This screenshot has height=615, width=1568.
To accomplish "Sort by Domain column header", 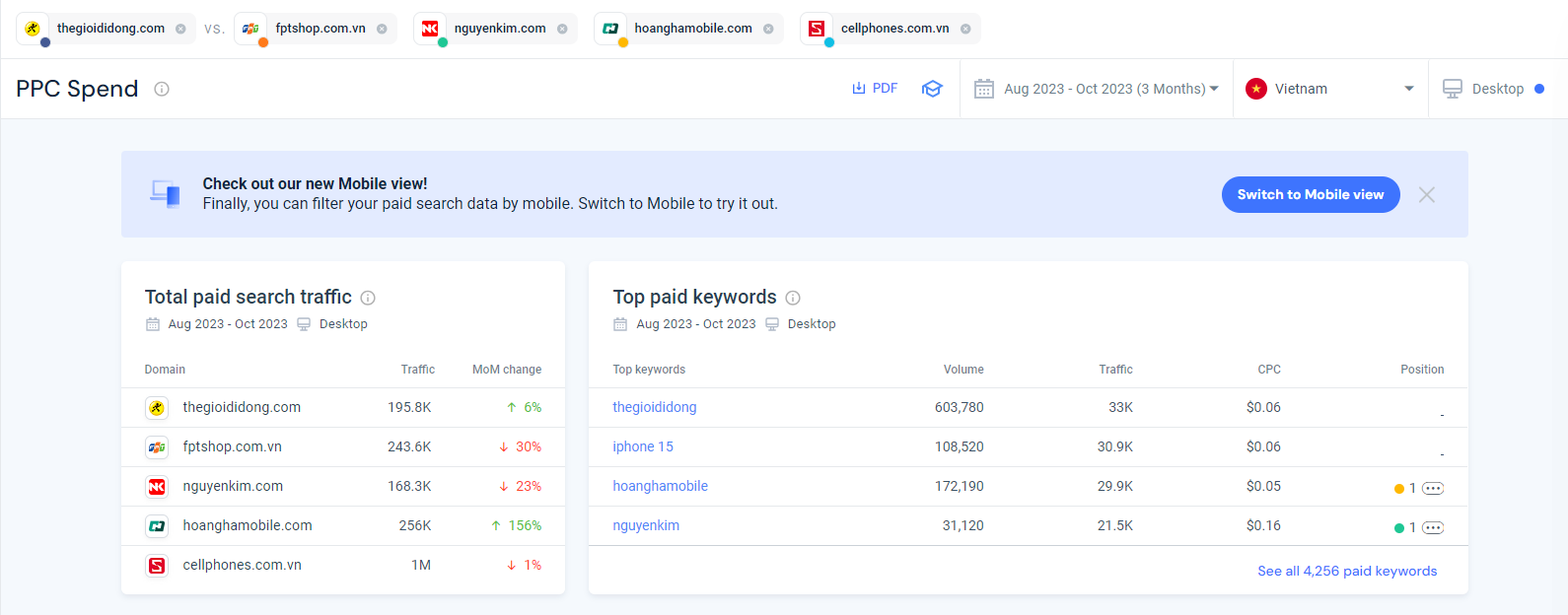I will click(165, 370).
